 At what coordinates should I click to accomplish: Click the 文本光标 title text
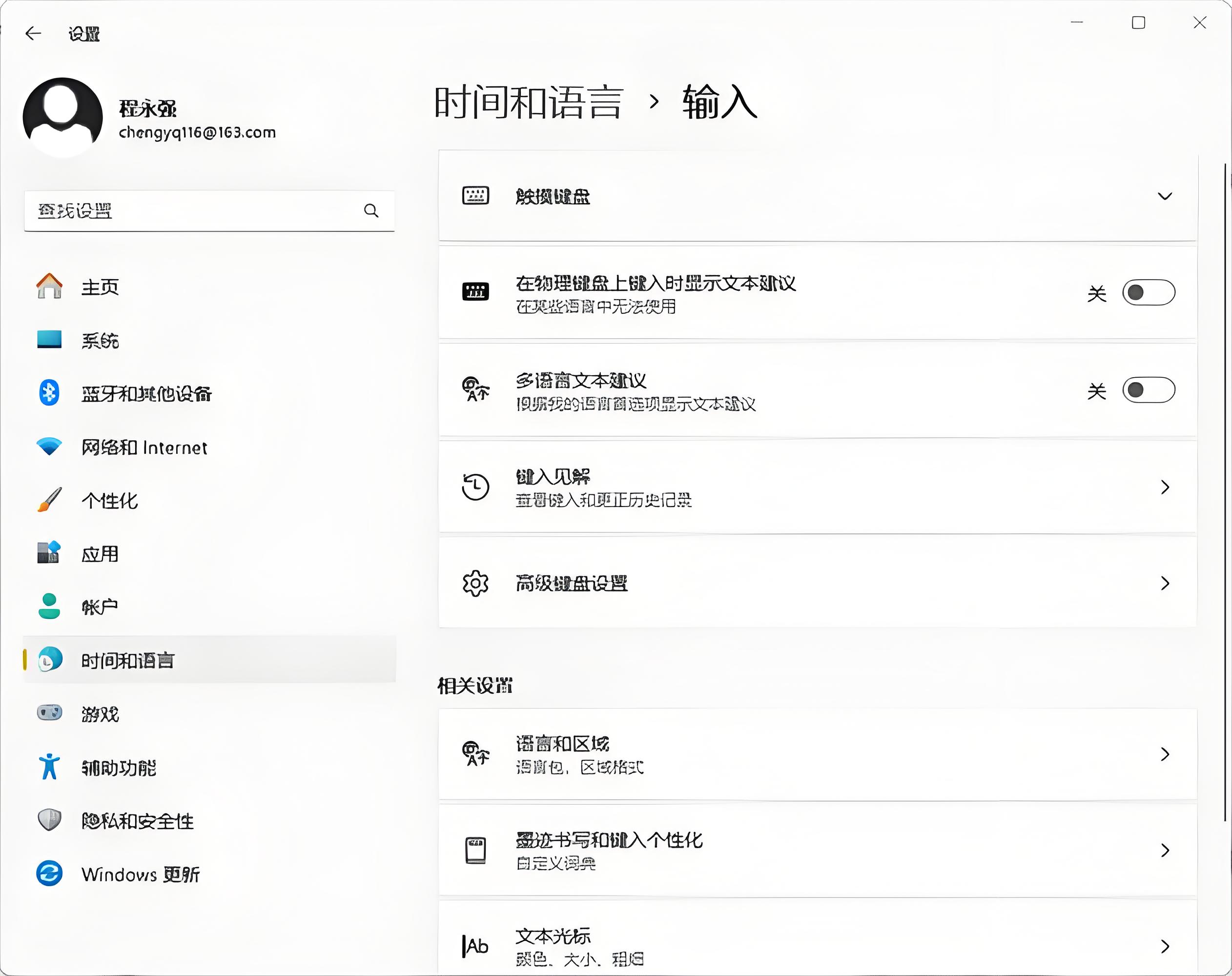point(553,936)
